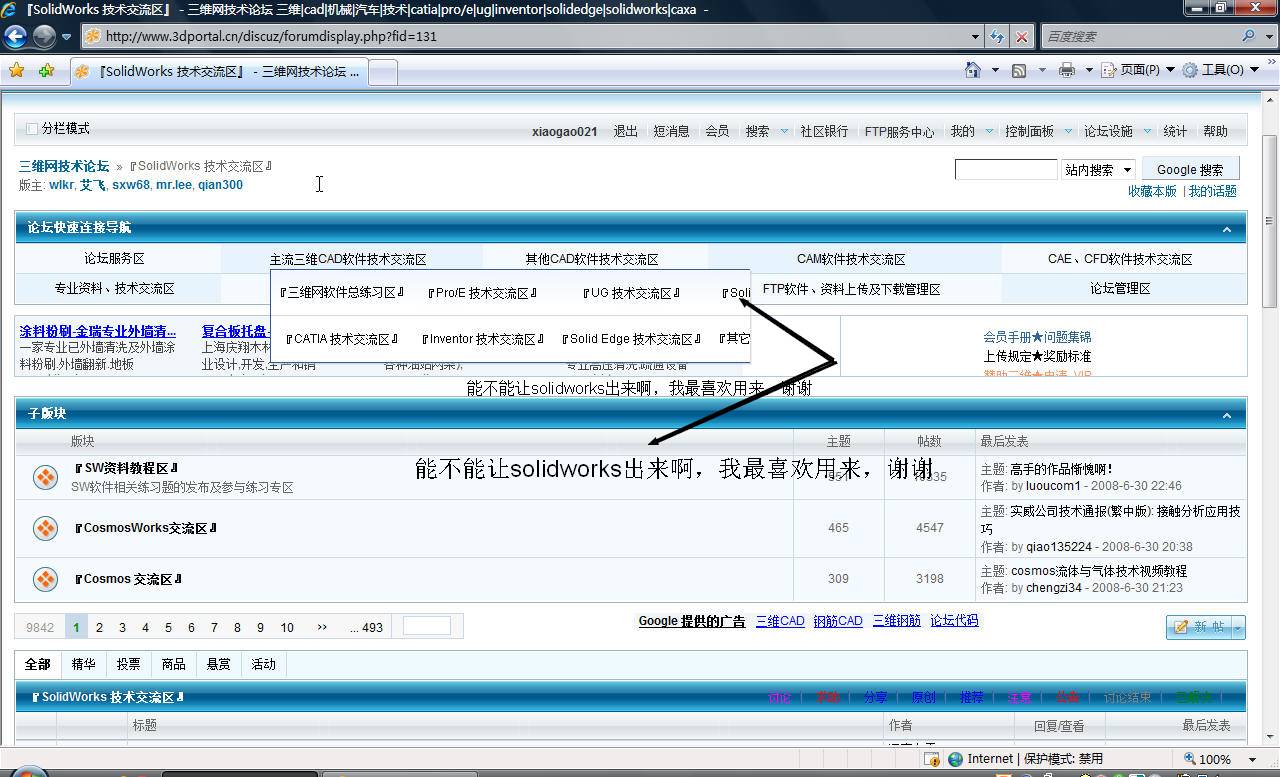1280x777 pixels.
Task: Switch to the 投票 tab
Action: (x=128, y=664)
